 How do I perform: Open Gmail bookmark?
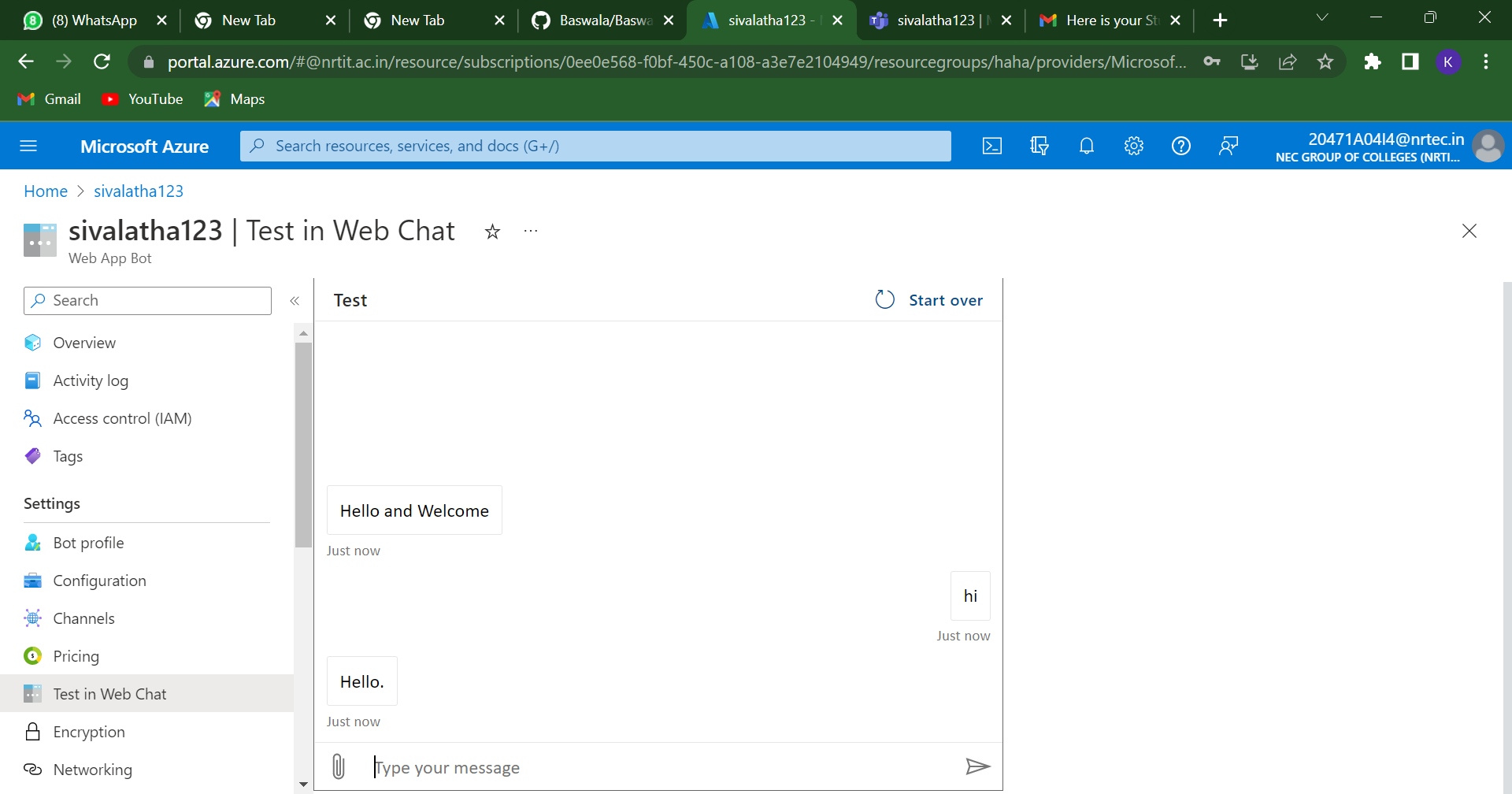click(x=50, y=99)
